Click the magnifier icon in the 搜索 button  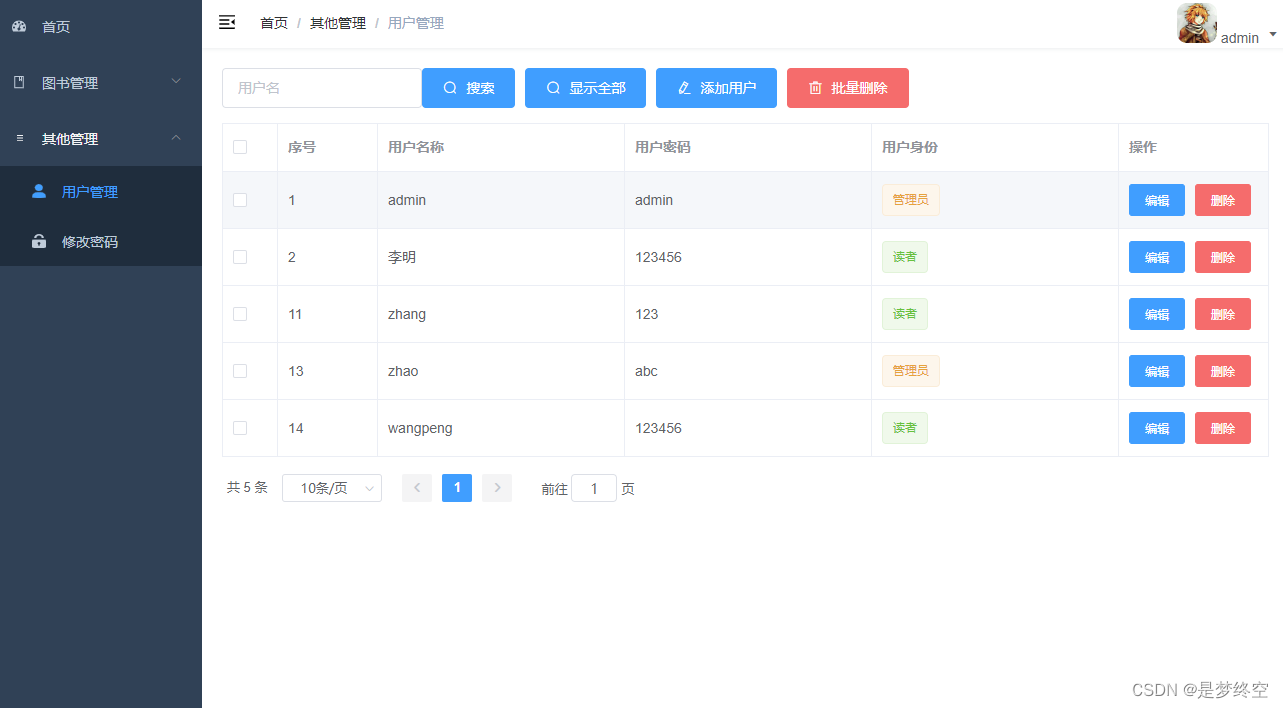[x=448, y=88]
